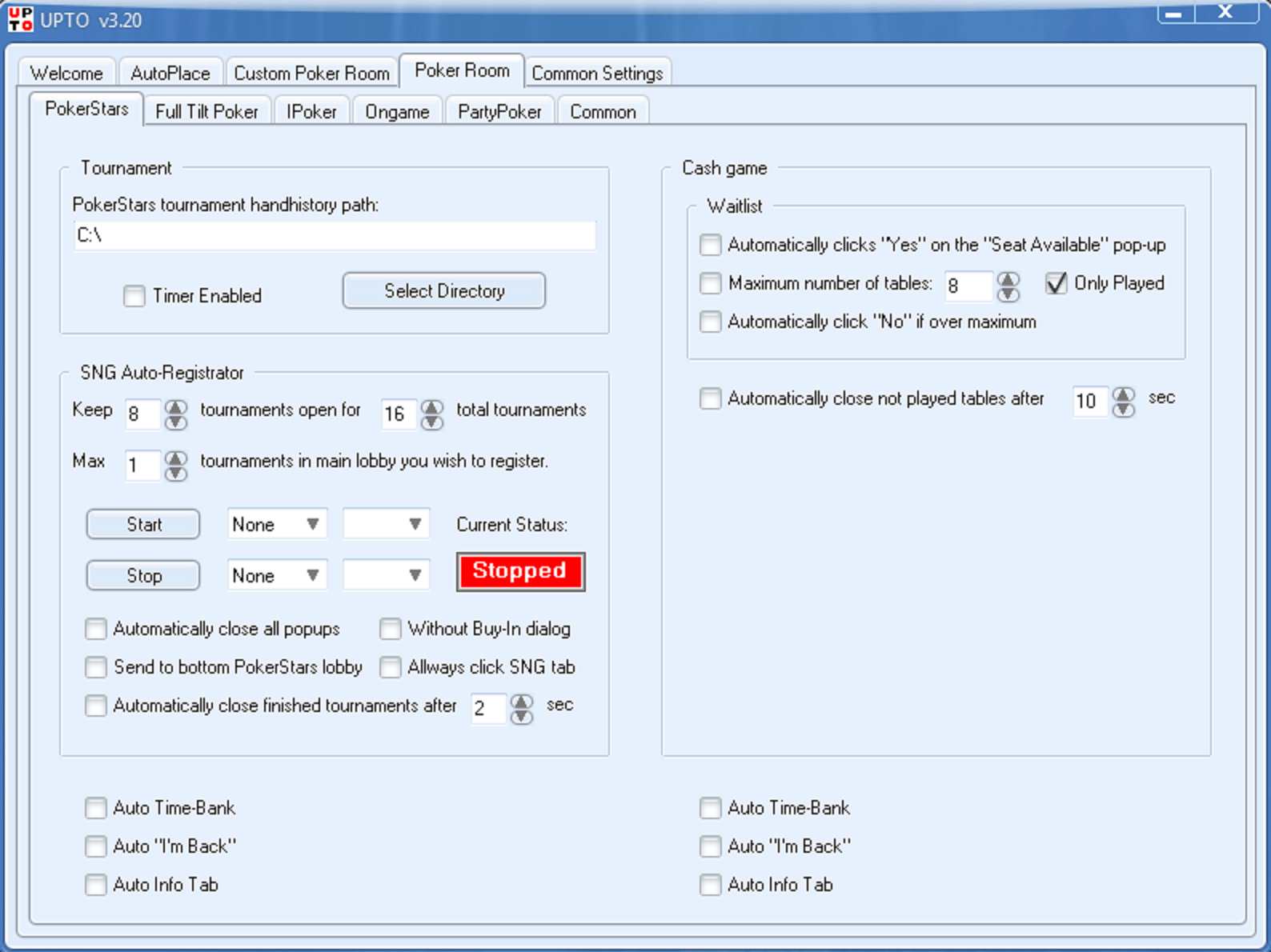Image resolution: width=1271 pixels, height=952 pixels.
Task: Enable Automatically close not played tables
Action: [x=711, y=398]
